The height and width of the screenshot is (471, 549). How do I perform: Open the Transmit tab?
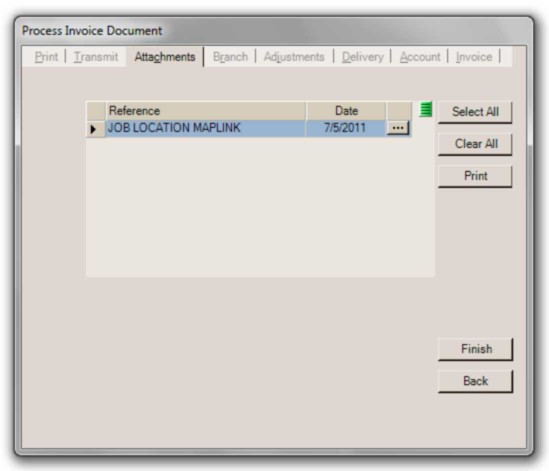point(96,56)
